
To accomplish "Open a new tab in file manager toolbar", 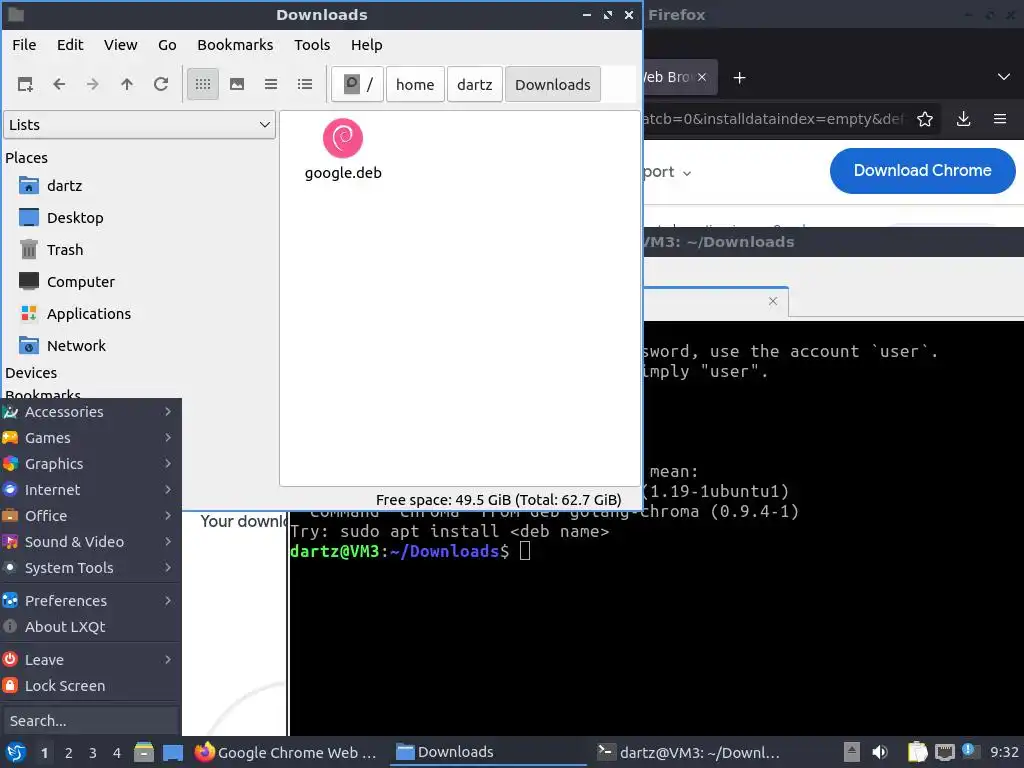I will [25, 84].
